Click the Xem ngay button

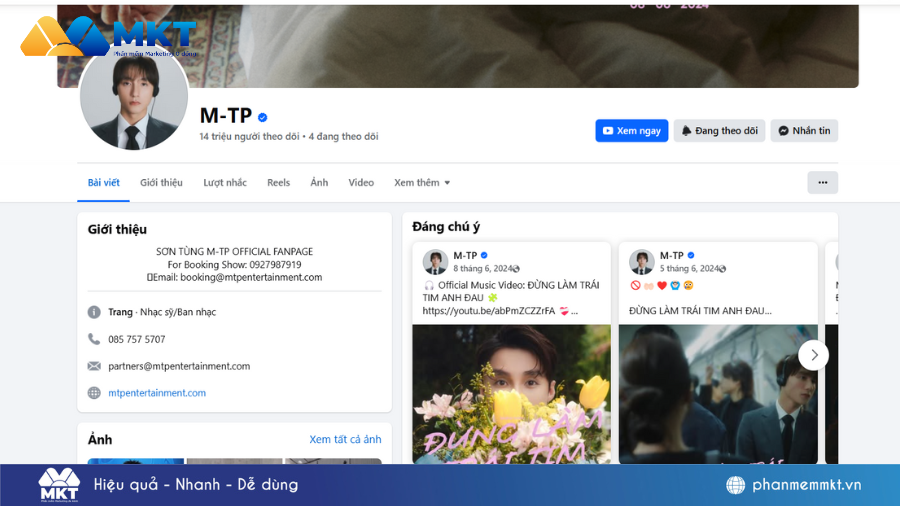[x=631, y=131]
